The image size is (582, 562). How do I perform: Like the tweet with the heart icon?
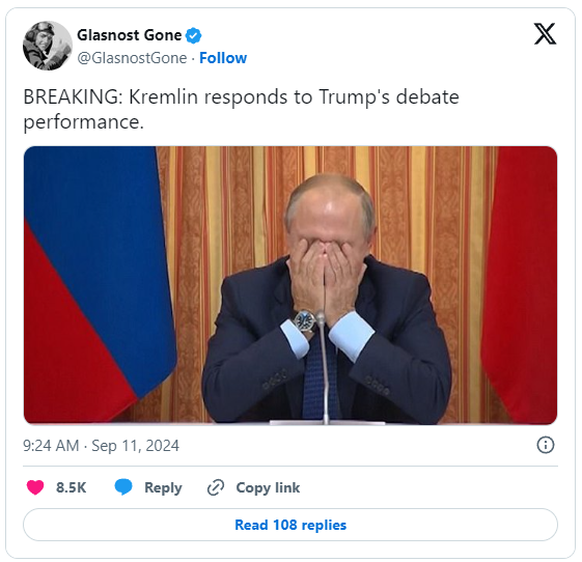click(x=35, y=487)
